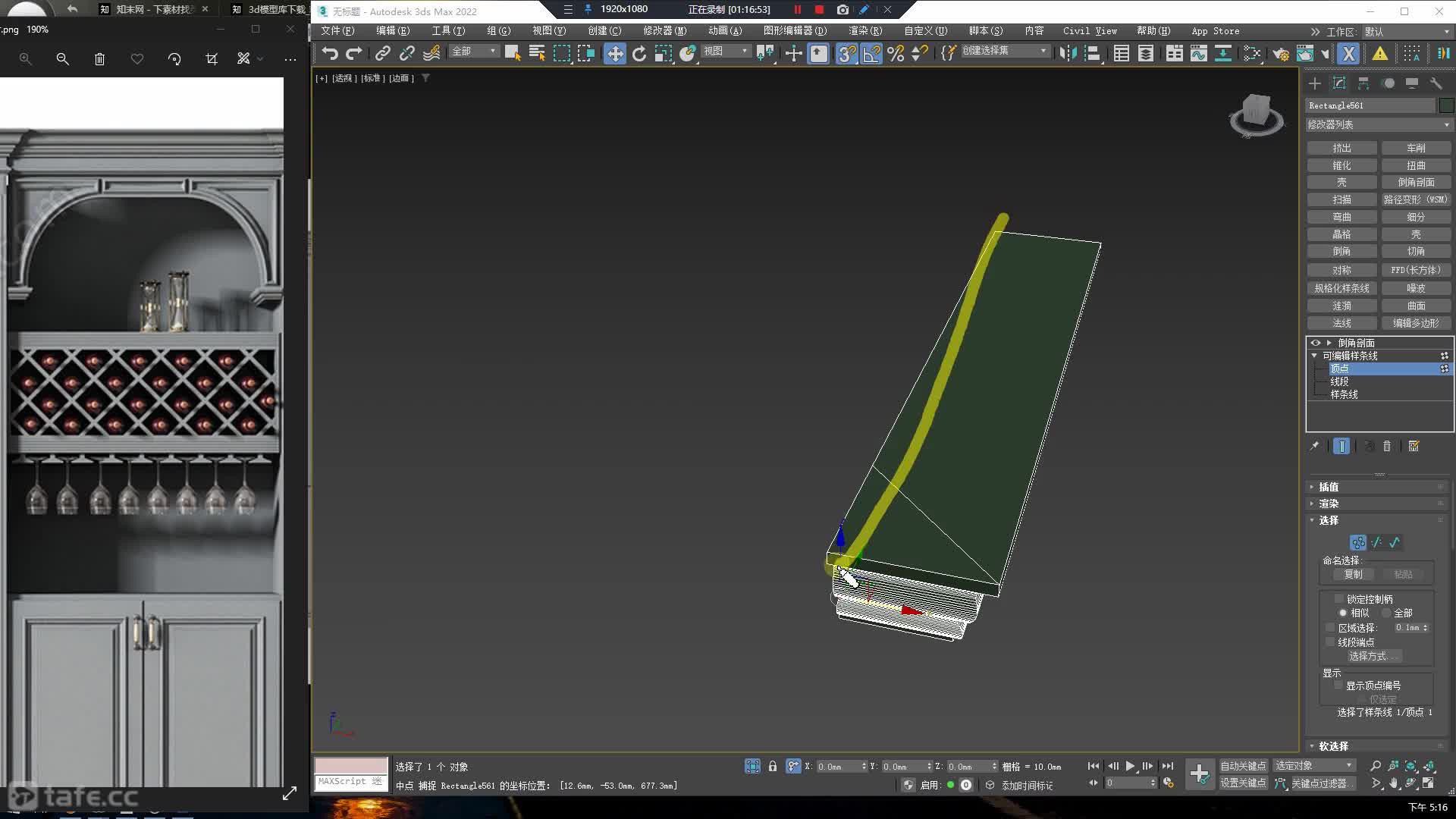The width and height of the screenshot is (1456, 819).
Task: Open the Utilities wrench panel tab
Action: (1436, 83)
